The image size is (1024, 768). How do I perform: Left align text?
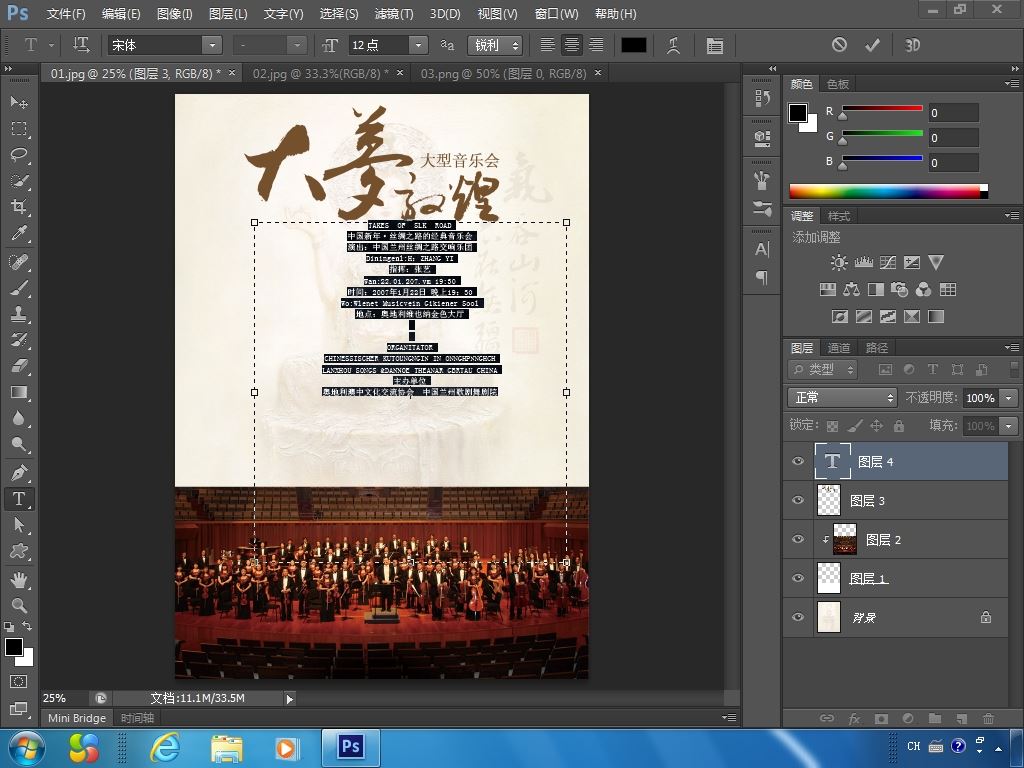point(547,44)
